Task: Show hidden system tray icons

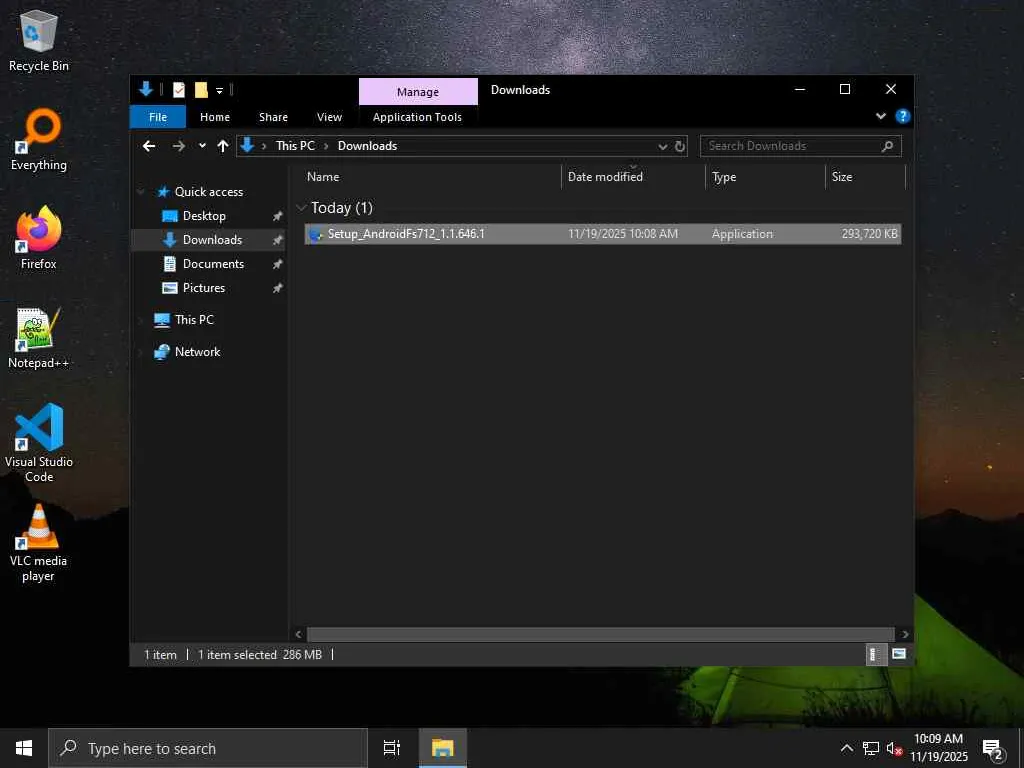Action: tap(846, 748)
